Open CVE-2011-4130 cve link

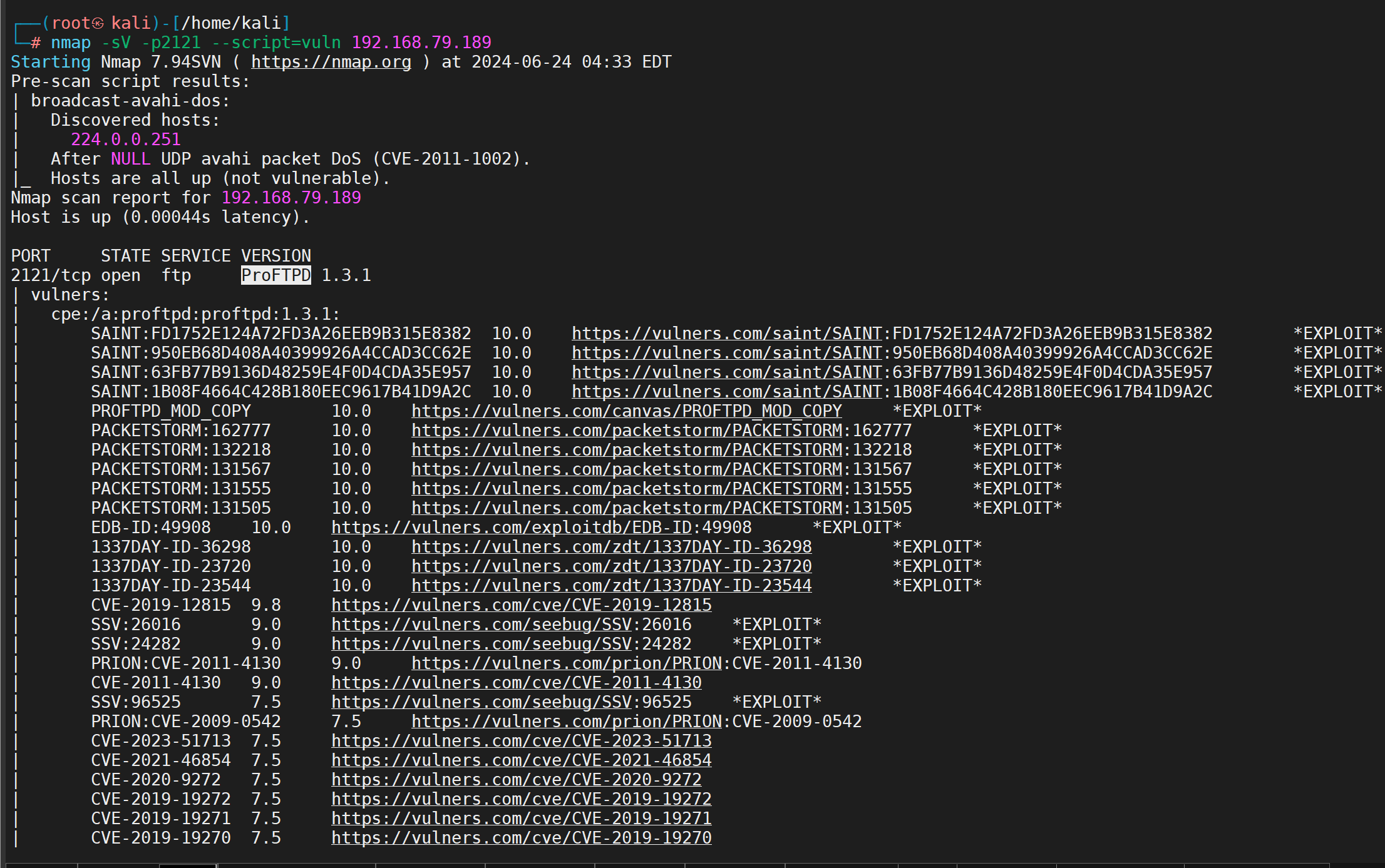[516, 683]
